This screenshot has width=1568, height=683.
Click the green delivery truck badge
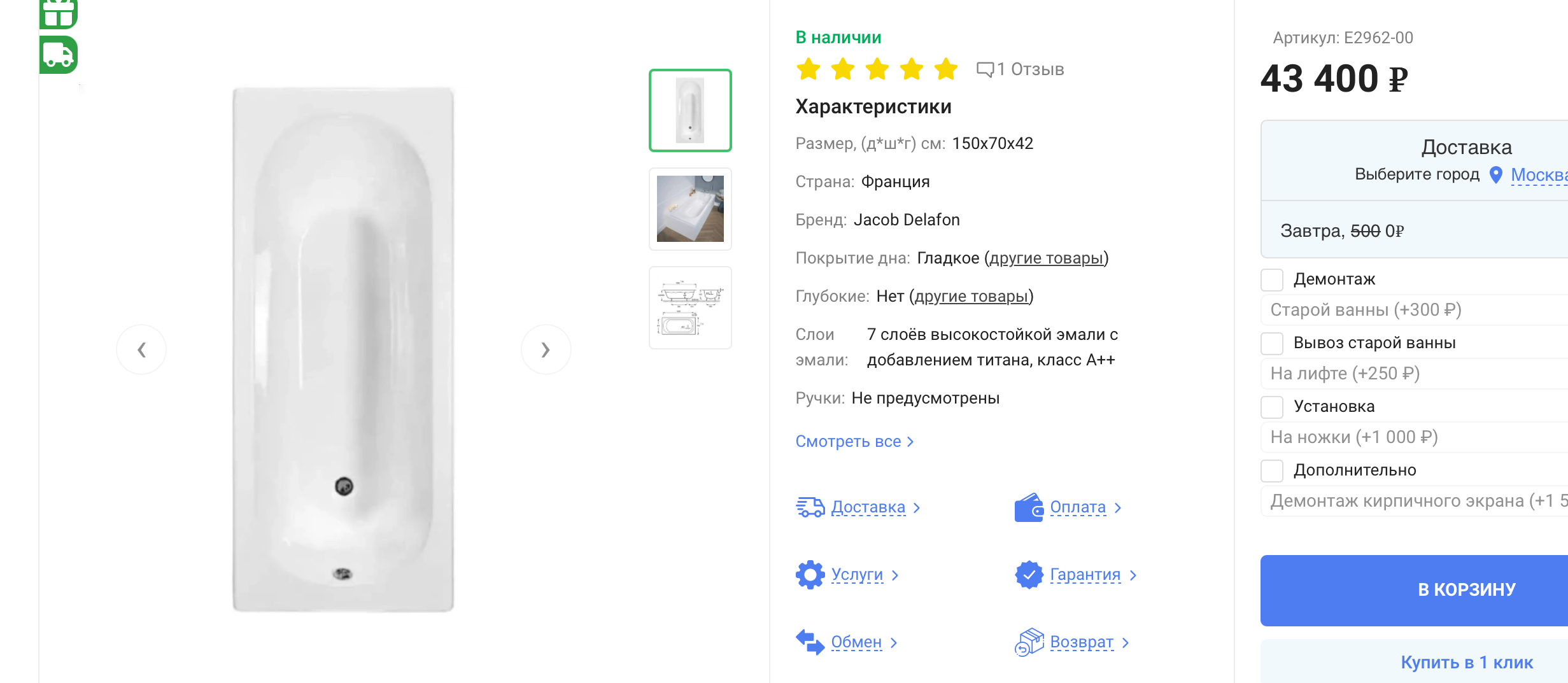pos(59,55)
